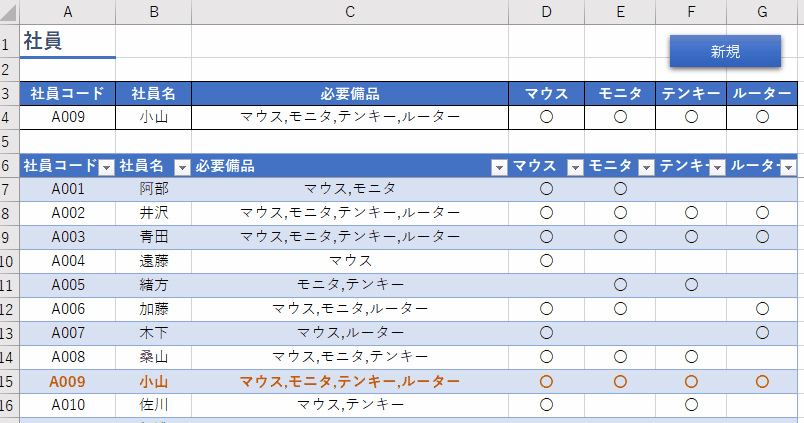Click the マウス circle mark for 阿部
This screenshot has height=423, width=804.
click(547, 189)
